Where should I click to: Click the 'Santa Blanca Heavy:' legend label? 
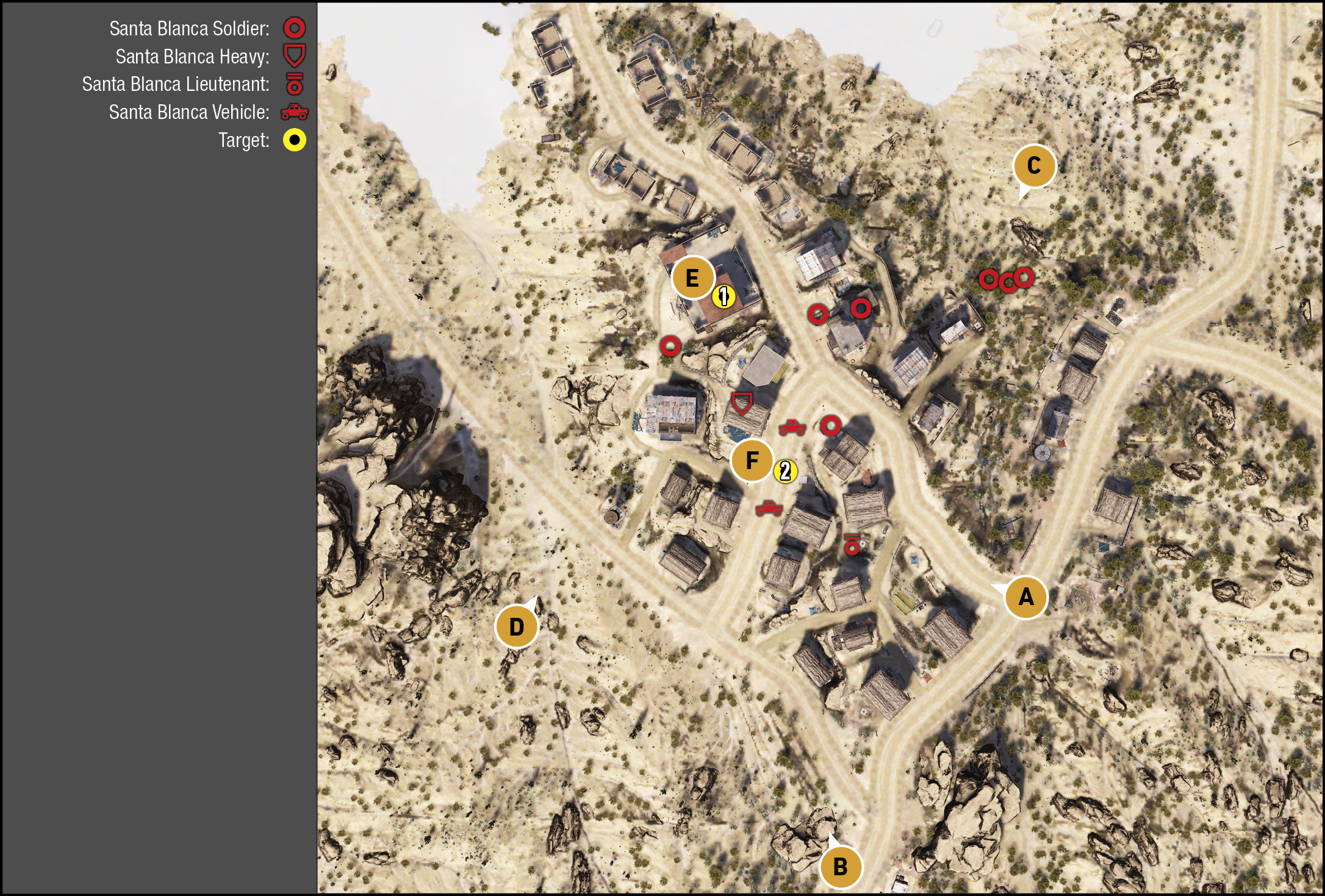[192, 57]
